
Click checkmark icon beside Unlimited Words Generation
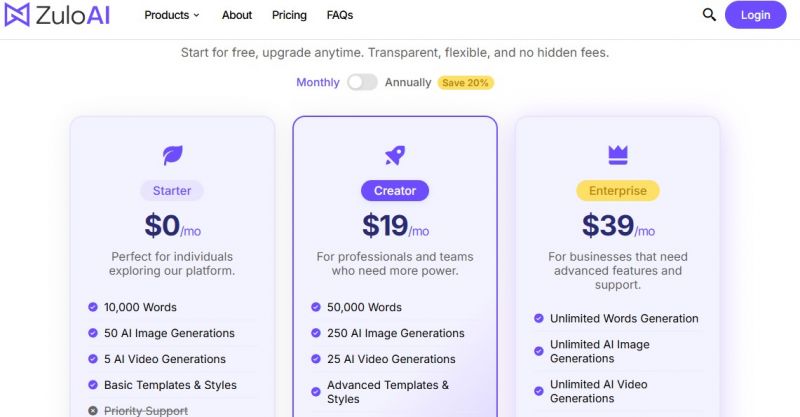pyautogui.click(x=539, y=318)
